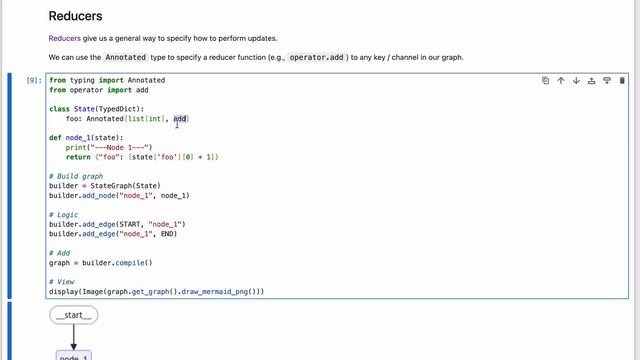Viewport: 640px width, 360px height.
Task: Select the [9]: cell prompt
Action: 34,80
